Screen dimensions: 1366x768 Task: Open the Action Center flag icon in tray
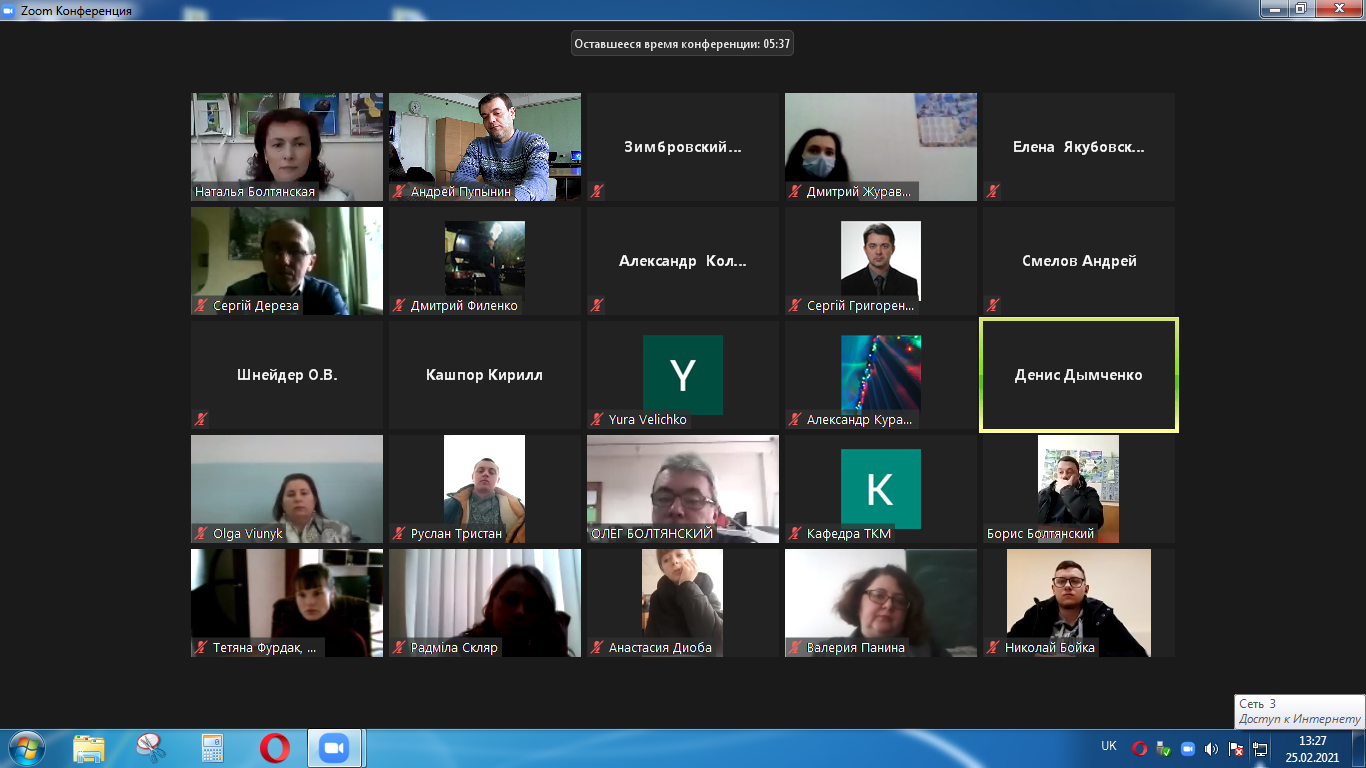[1236, 748]
